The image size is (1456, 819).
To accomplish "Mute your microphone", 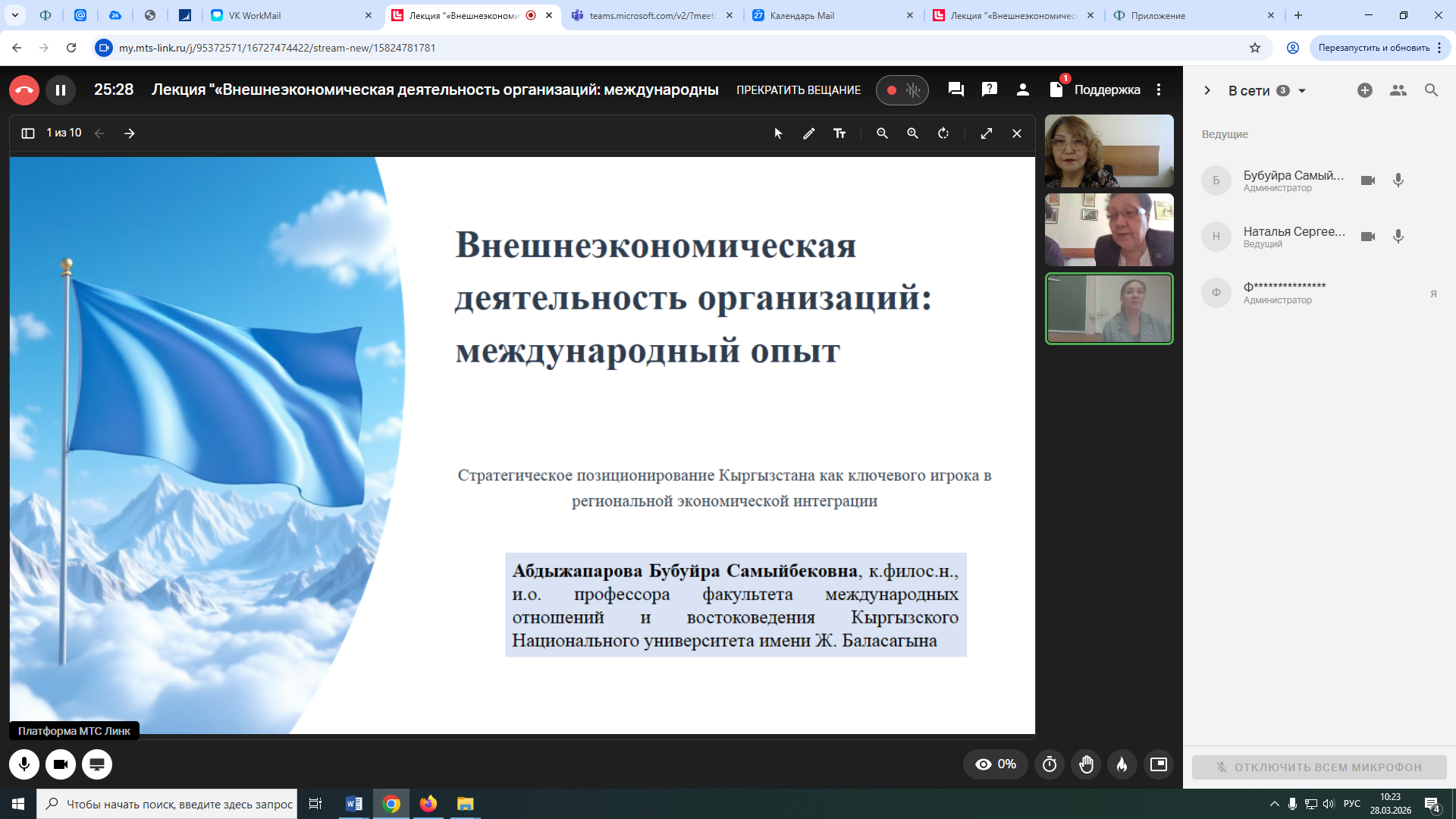I will coord(25,764).
